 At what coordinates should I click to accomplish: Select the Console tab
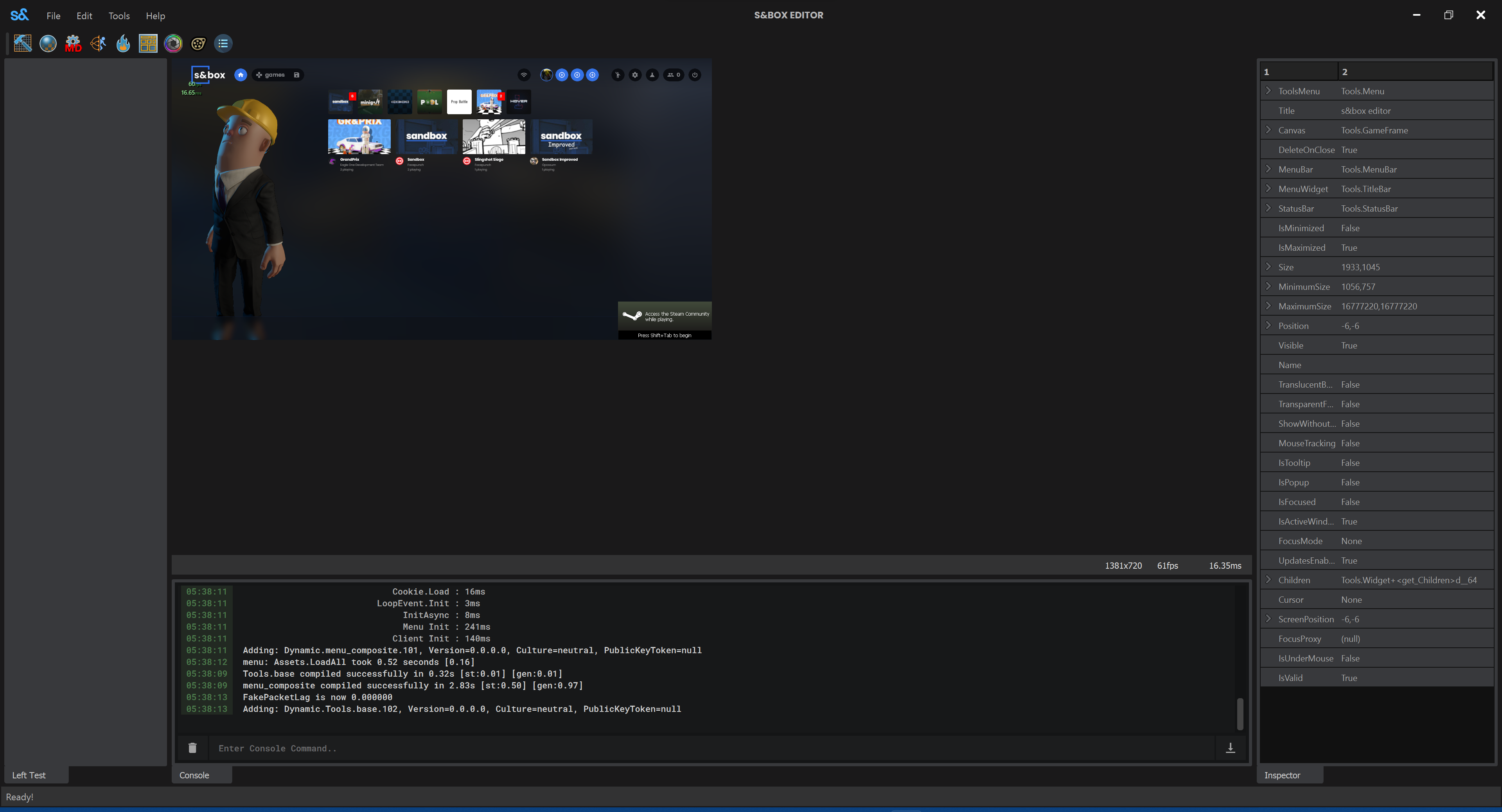(x=201, y=775)
